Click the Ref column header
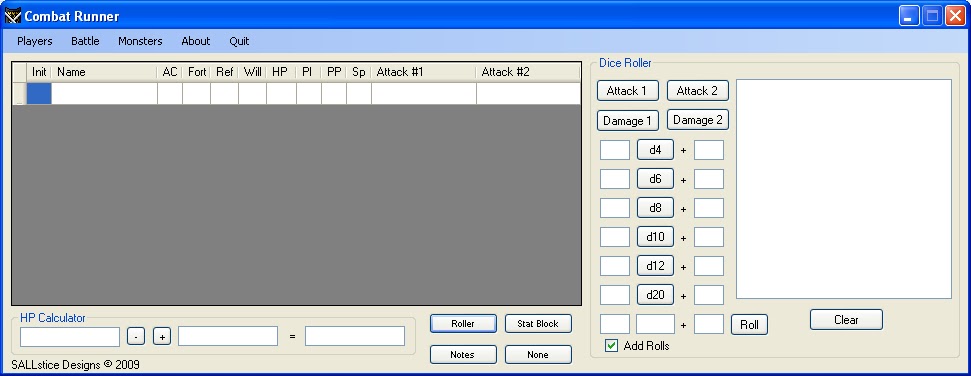971x376 pixels. pos(224,72)
